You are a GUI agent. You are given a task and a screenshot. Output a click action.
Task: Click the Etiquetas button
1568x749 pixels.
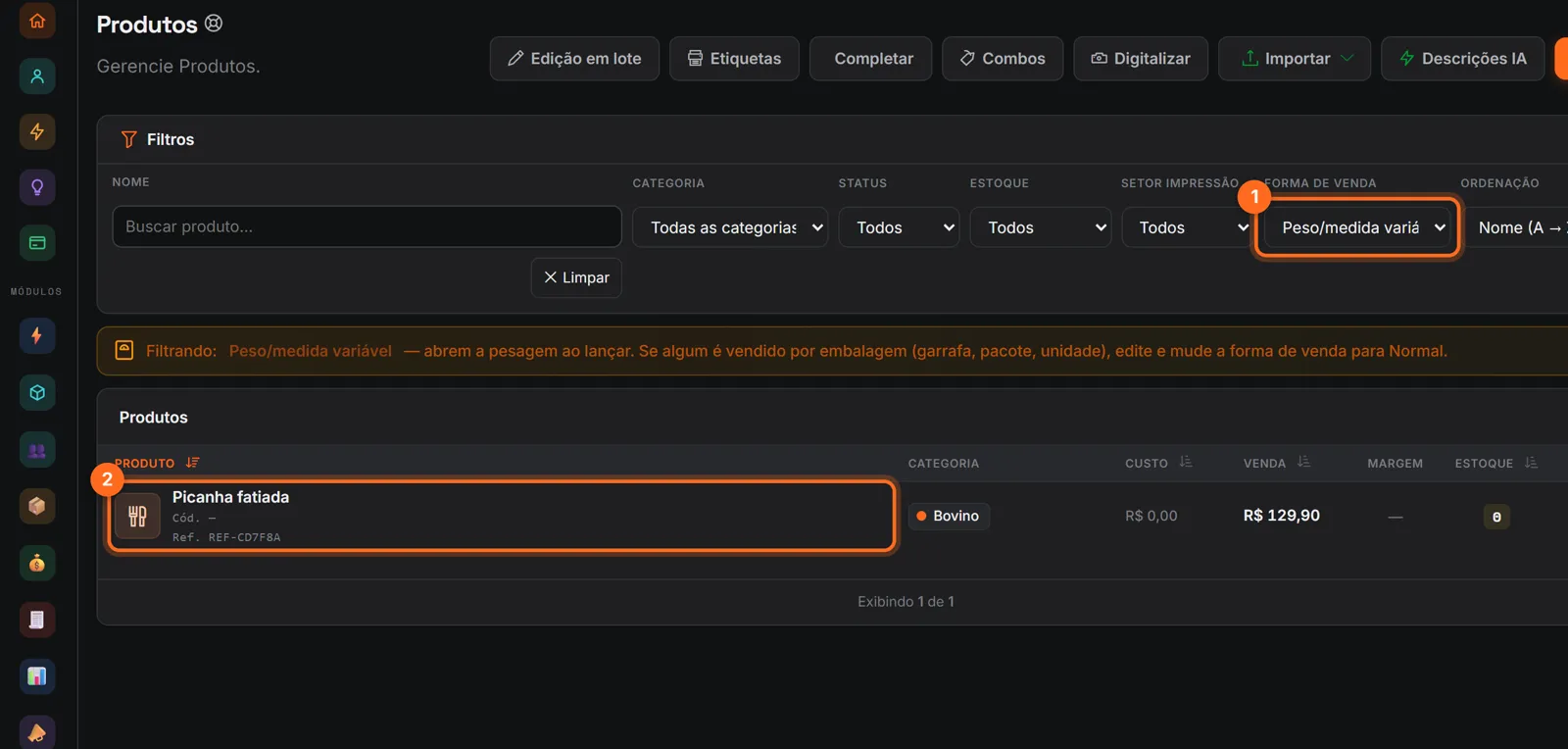pos(734,59)
